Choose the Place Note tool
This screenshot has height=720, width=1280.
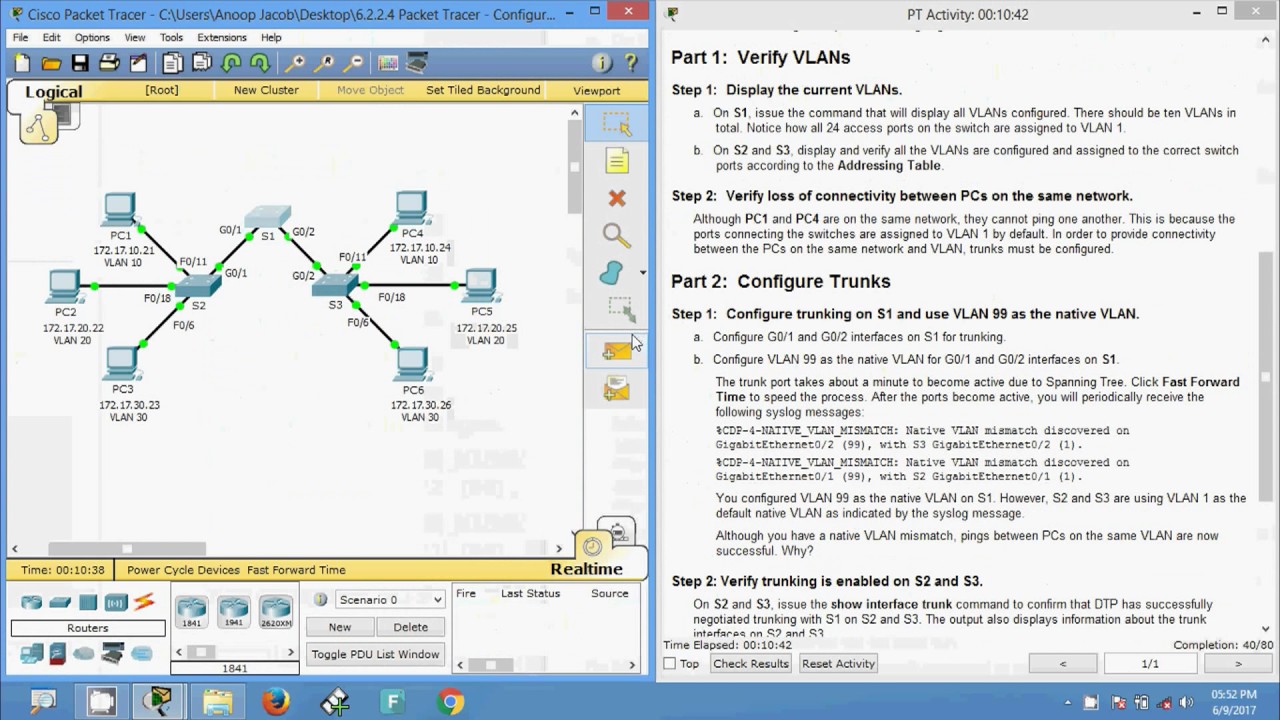pos(617,161)
